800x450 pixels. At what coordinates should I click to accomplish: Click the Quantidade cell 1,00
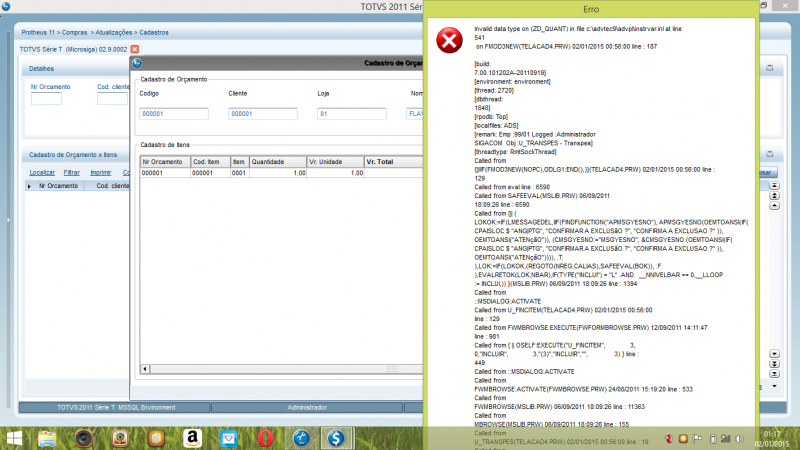tap(278, 173)
